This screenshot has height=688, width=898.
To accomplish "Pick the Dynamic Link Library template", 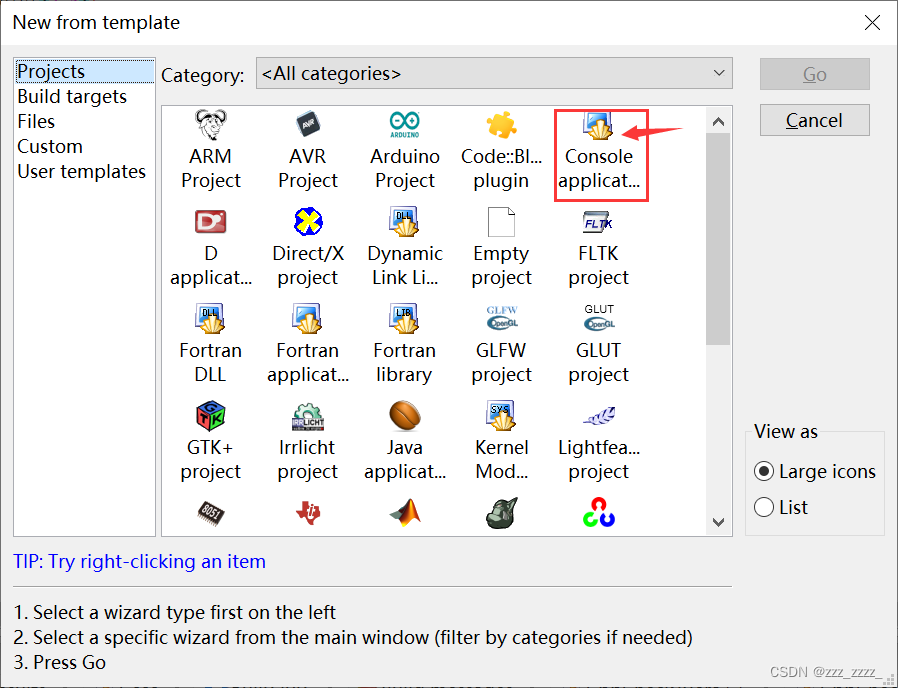I will point(404,248).
